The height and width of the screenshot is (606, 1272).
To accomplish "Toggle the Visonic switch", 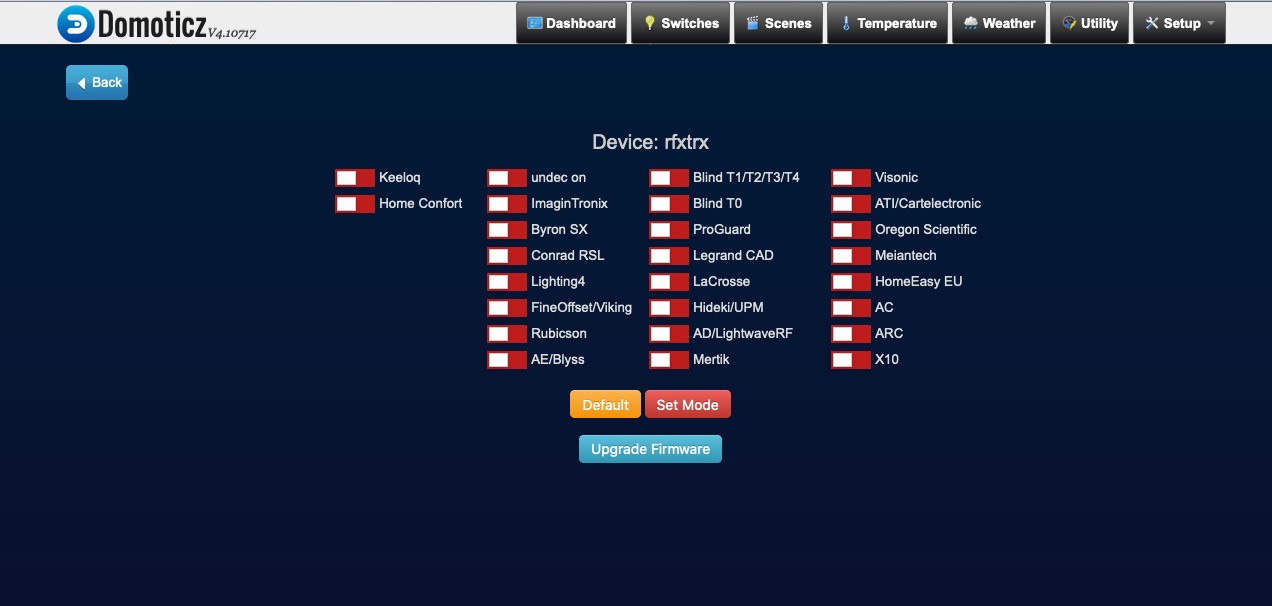I will point(851,178).
